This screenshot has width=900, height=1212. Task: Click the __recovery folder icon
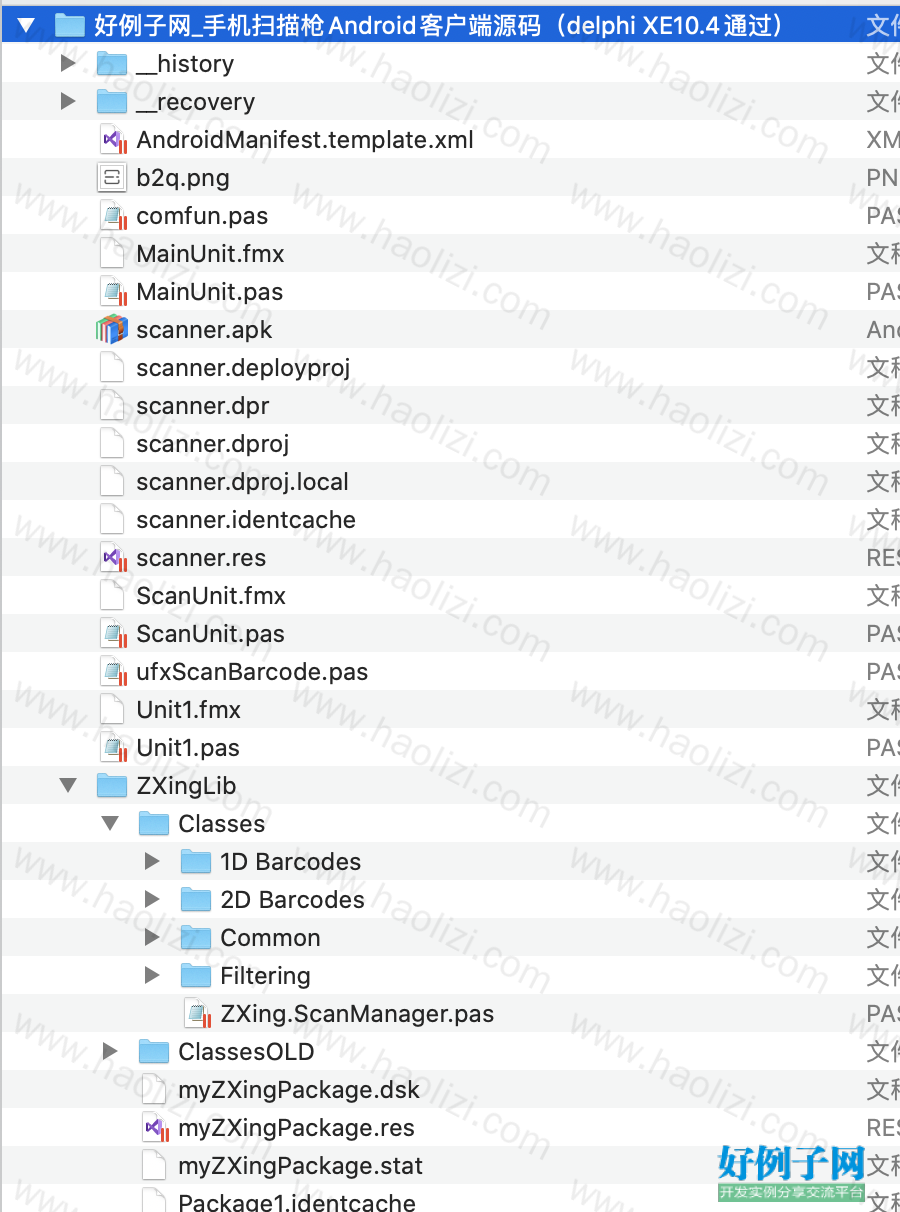[112, 102]
